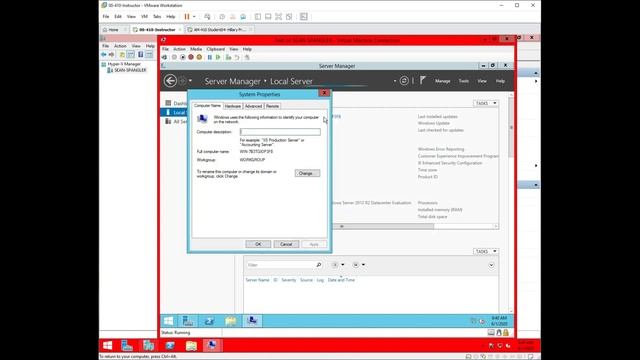Open upper TASKS dropdown in Properties panel
This screenshot has height=360, width=640.
click(486, 103)
